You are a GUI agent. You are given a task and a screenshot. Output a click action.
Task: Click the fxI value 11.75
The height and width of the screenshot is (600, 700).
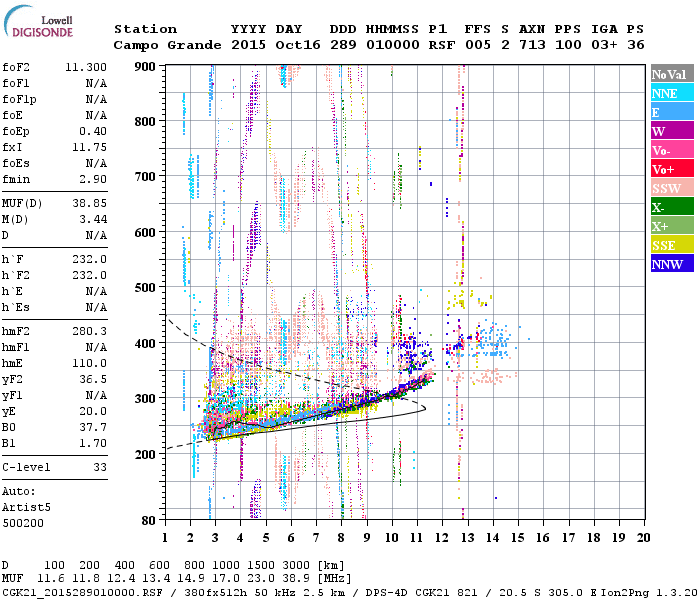[89, 147]
